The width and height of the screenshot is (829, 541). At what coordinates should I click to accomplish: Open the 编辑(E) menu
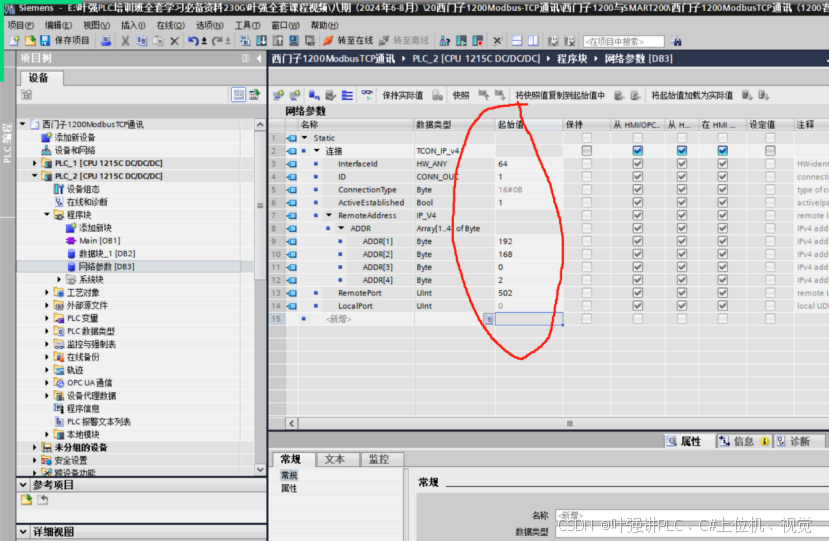click(58, 25)
